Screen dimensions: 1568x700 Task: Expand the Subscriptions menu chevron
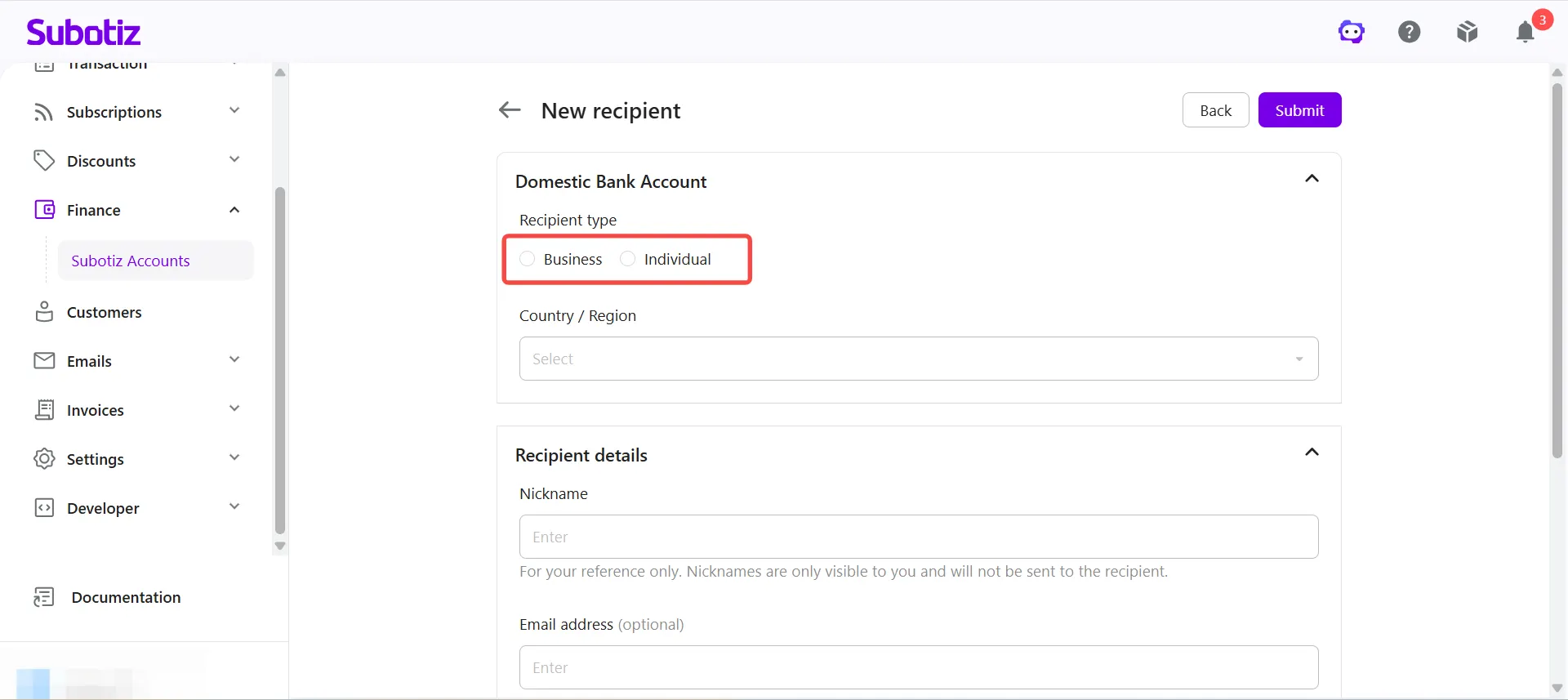234,110
